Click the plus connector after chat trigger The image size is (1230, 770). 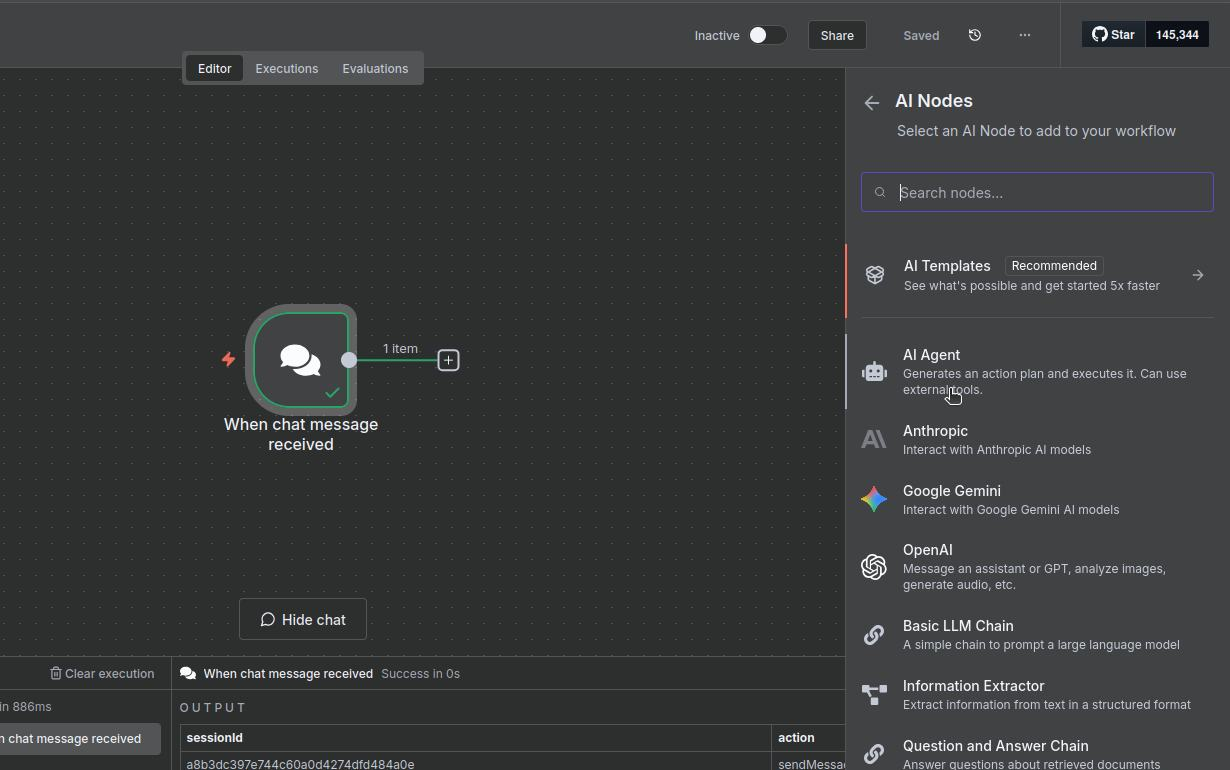coord(448,360)
